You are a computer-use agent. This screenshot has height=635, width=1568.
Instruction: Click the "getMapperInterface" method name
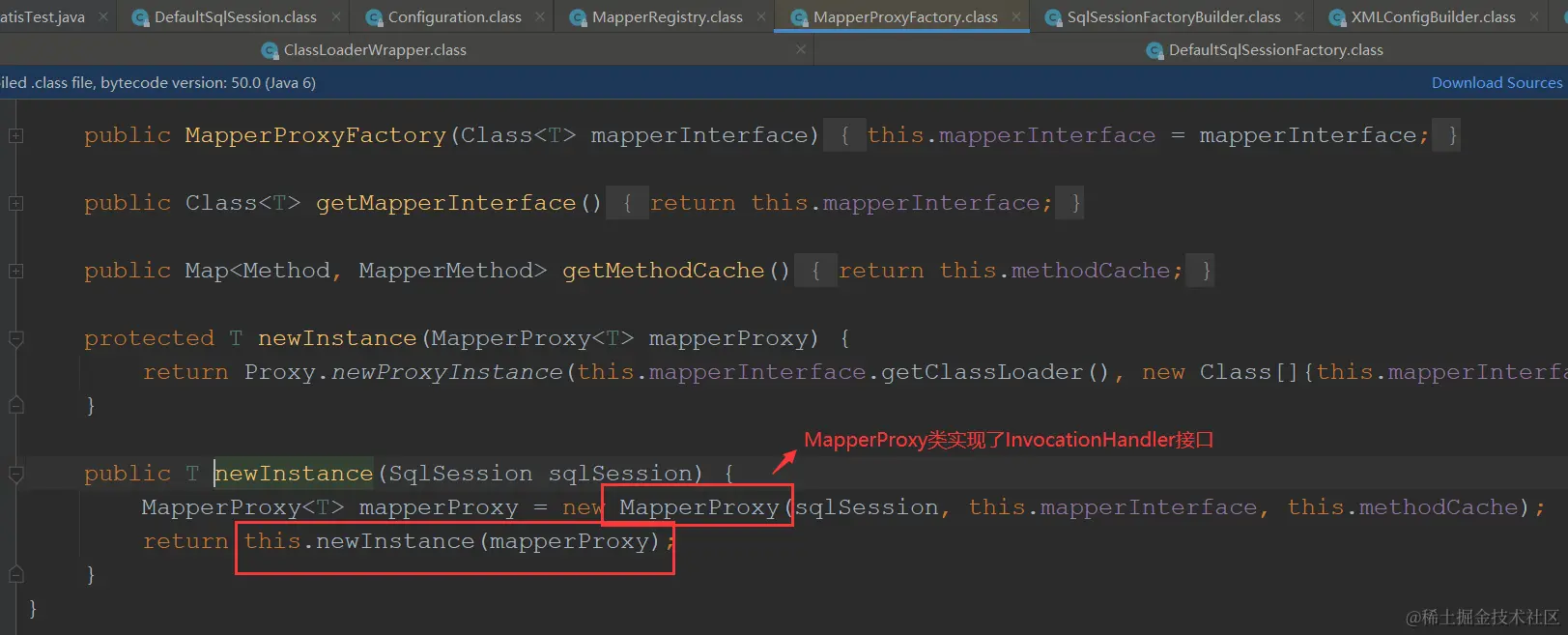click(x=446, y=203)
